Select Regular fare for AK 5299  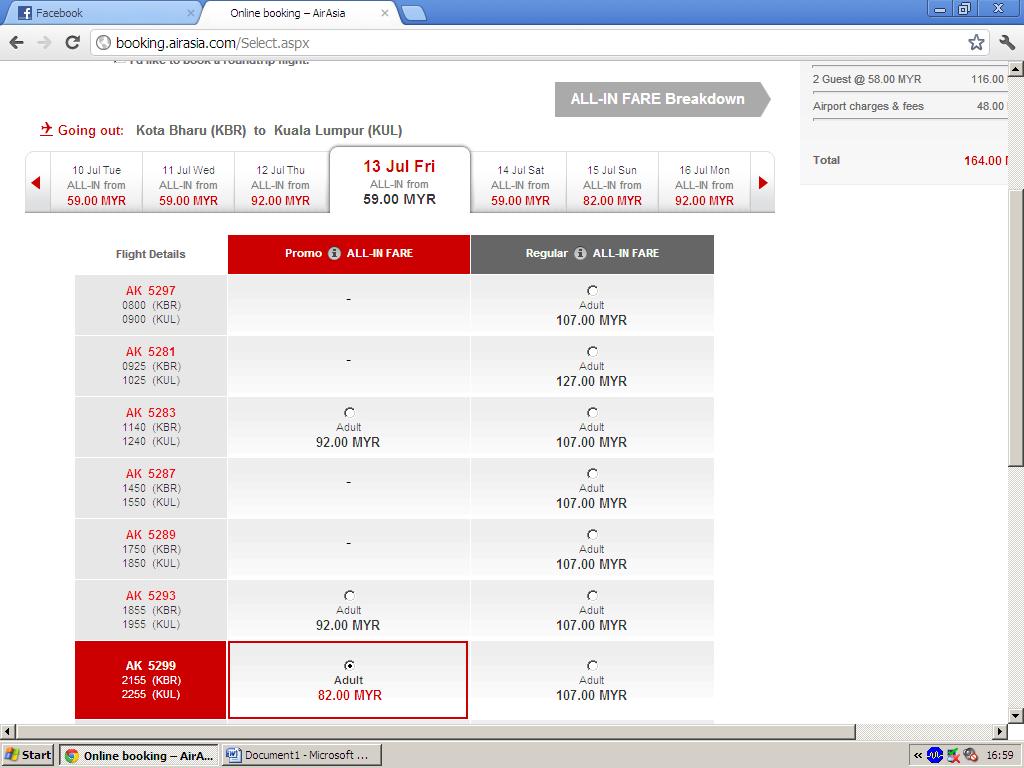pos(592,665)
